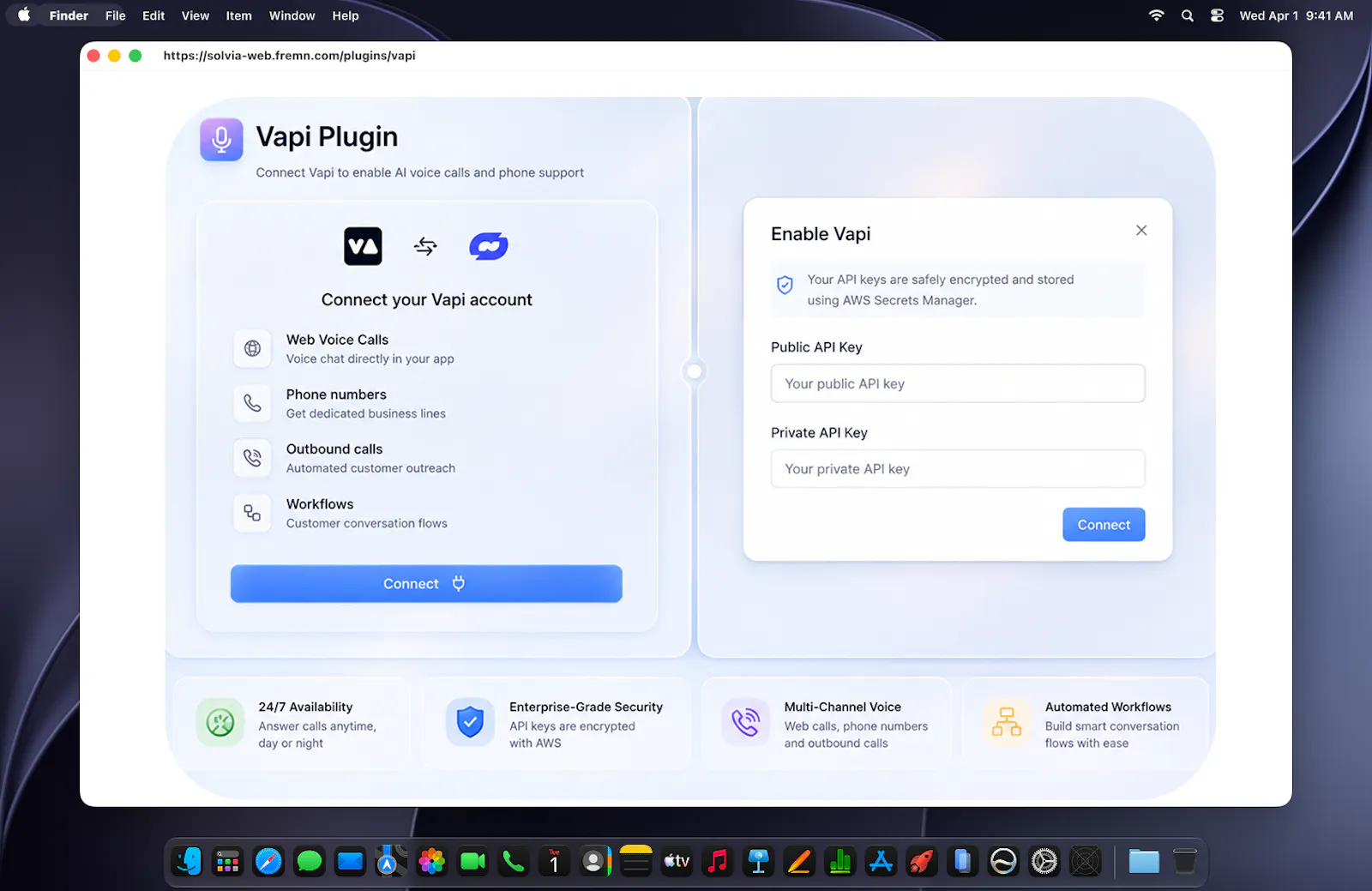Click the Vapi Plugin microphone icon

221,139
